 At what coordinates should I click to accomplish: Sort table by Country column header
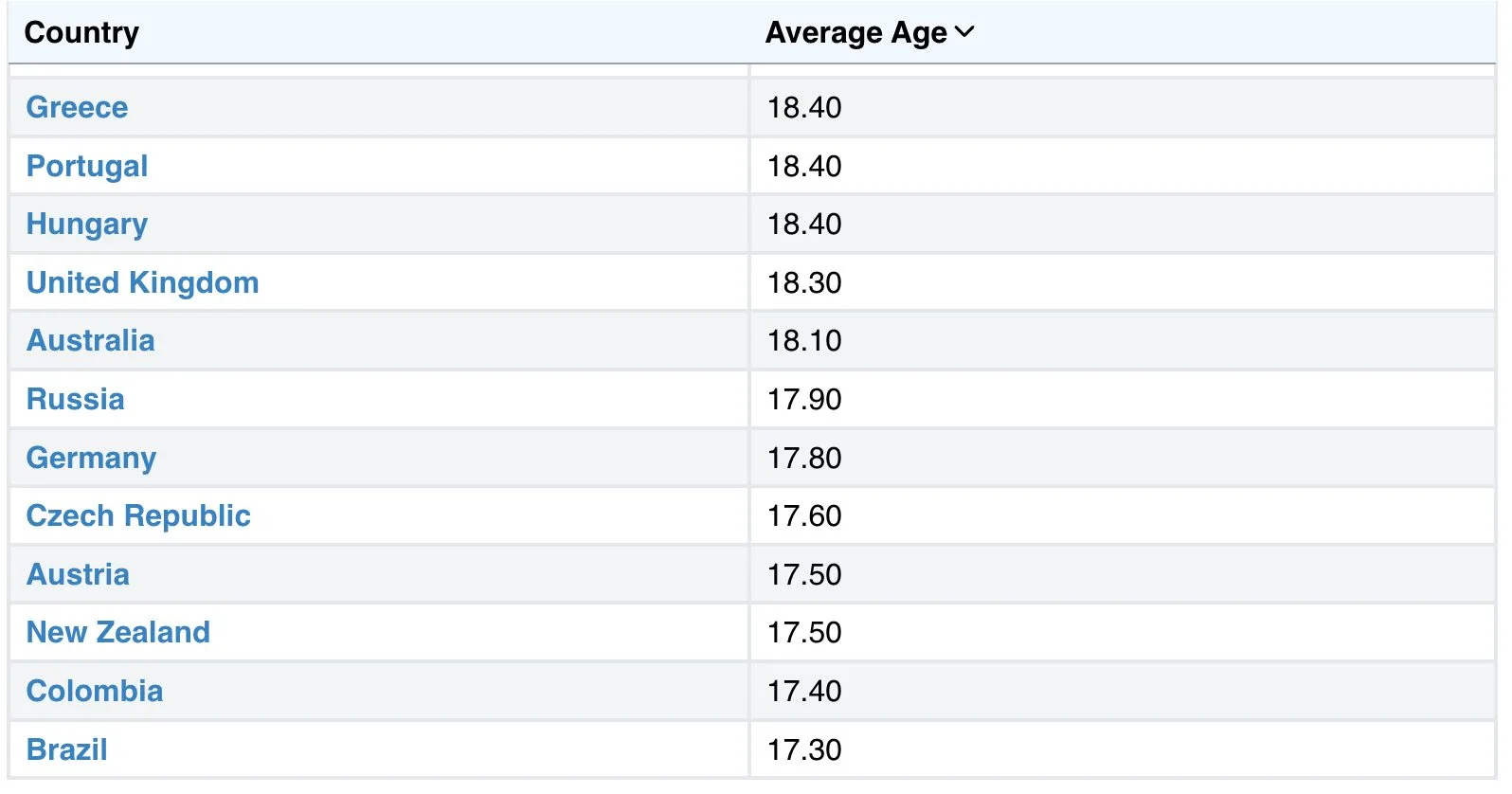(81, 32)
